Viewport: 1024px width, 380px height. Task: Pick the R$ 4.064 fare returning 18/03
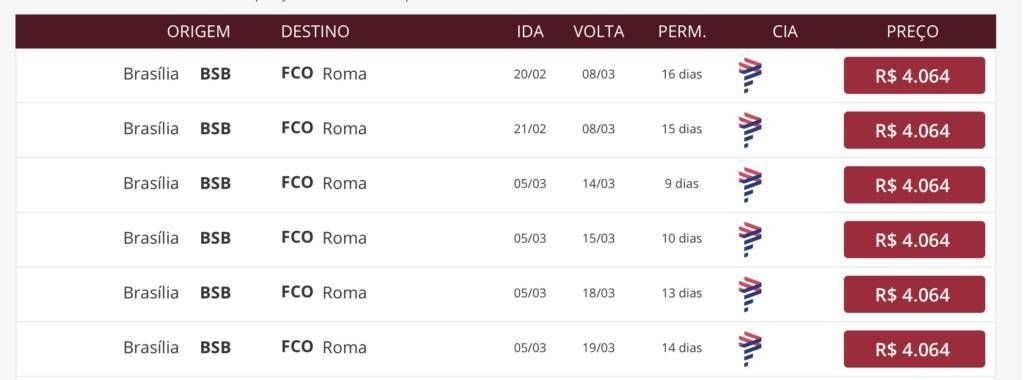click(914, 294)
